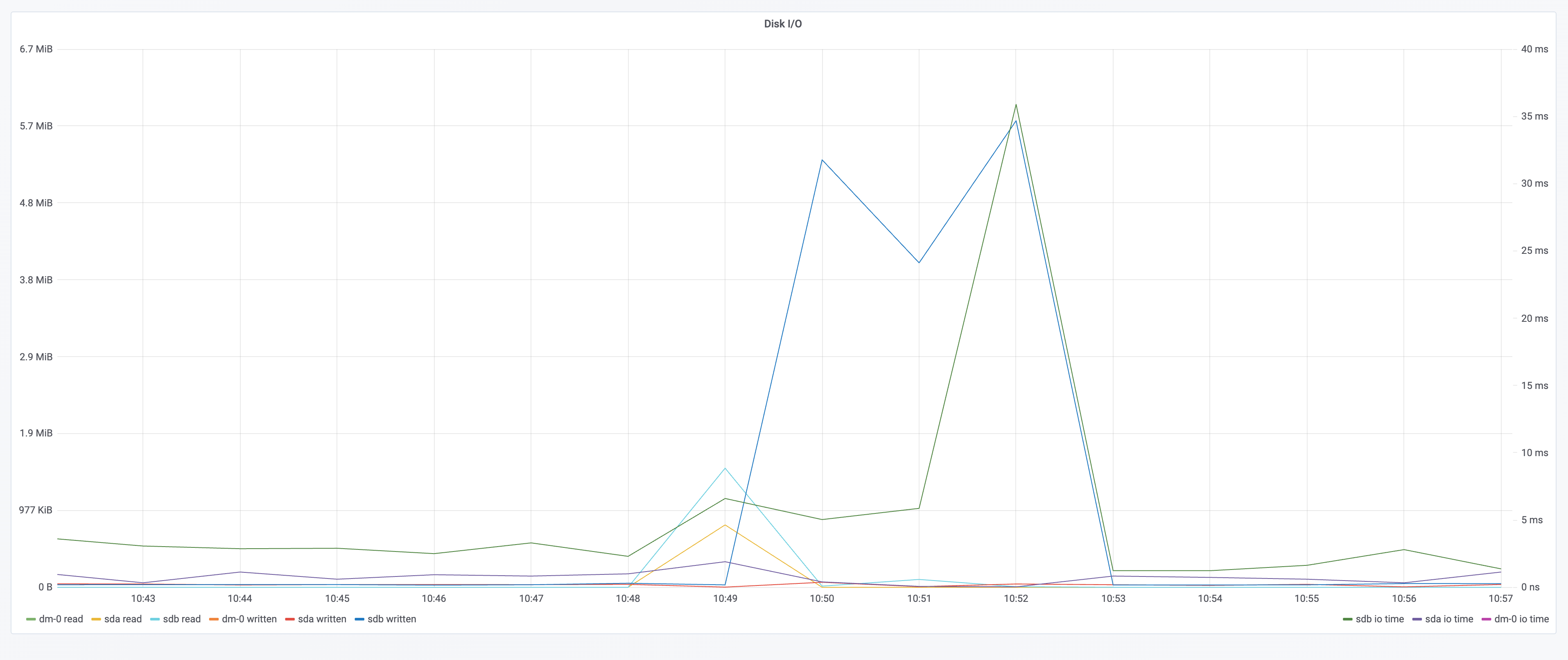Toggle sdb io time legend label
The height and width of the screenshot is (660, 1568).
(1379, 619)
